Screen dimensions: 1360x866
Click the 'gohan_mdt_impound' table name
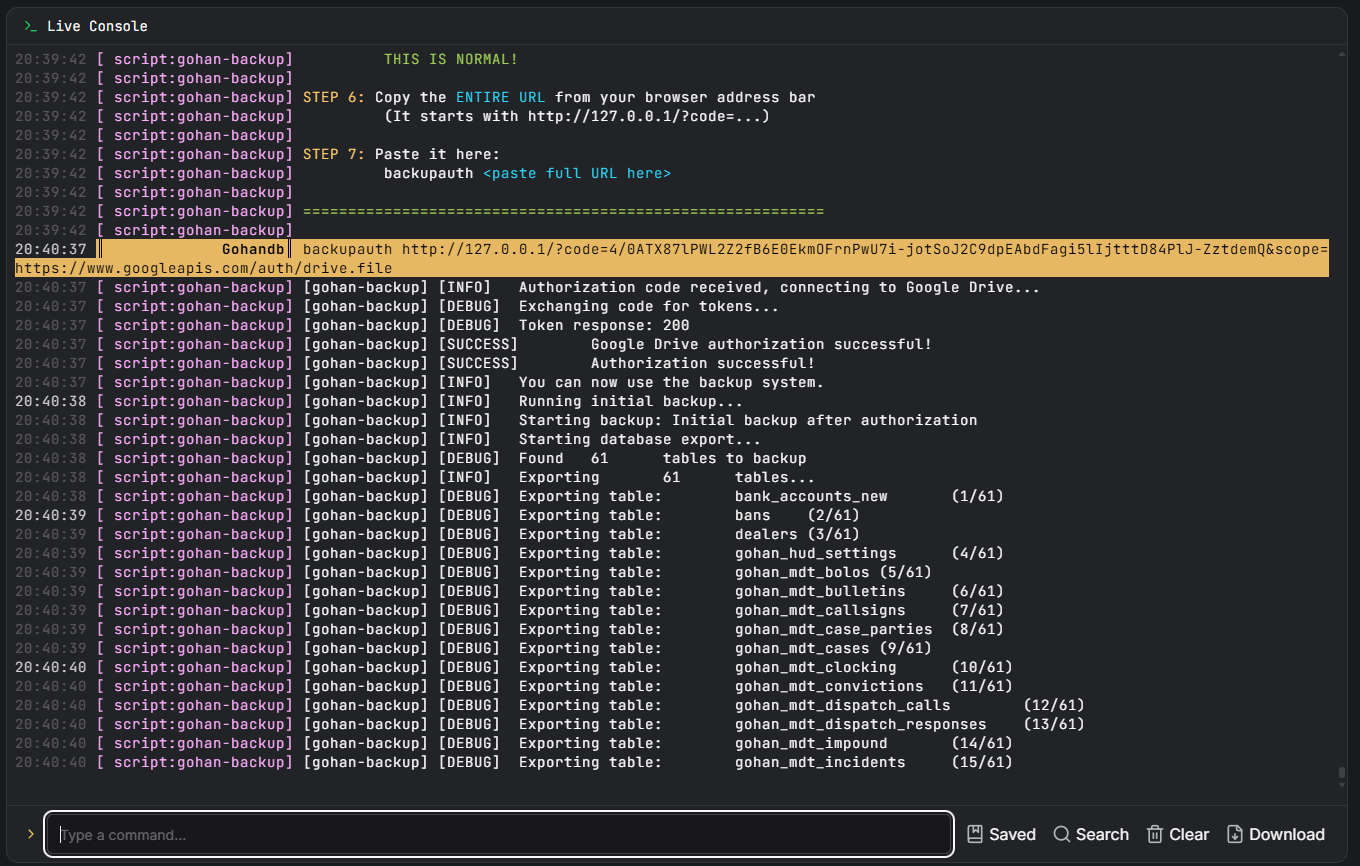[811, 743]
